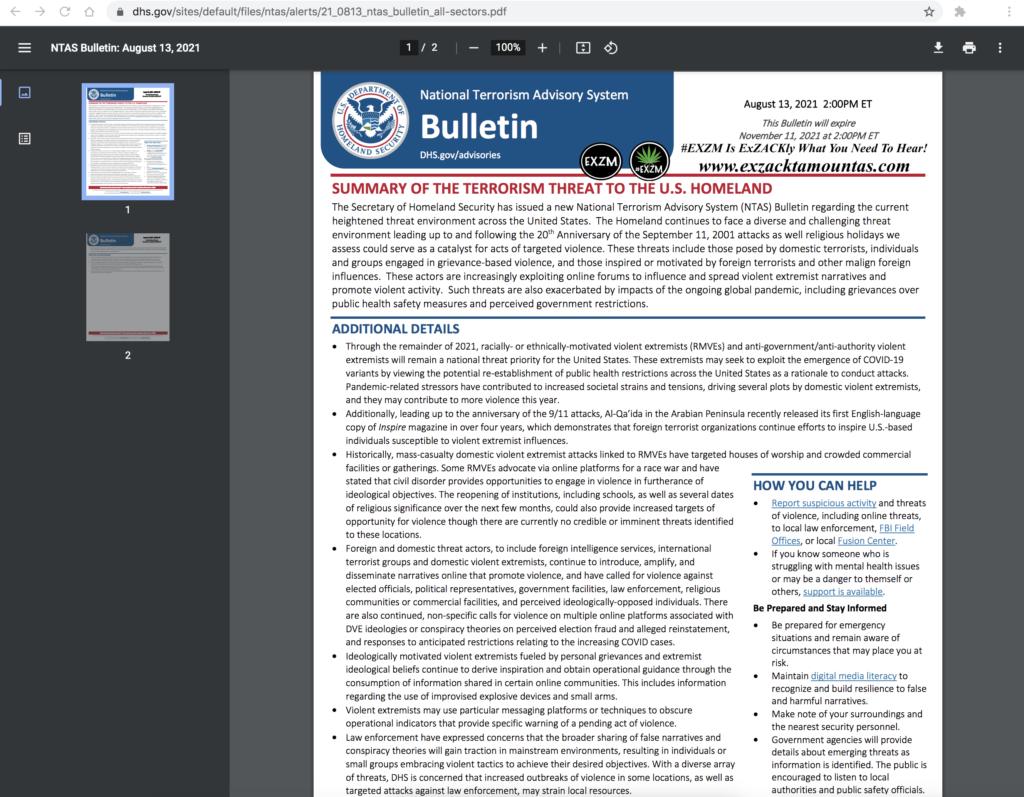Open the support is available link

[x=842, y=592]
